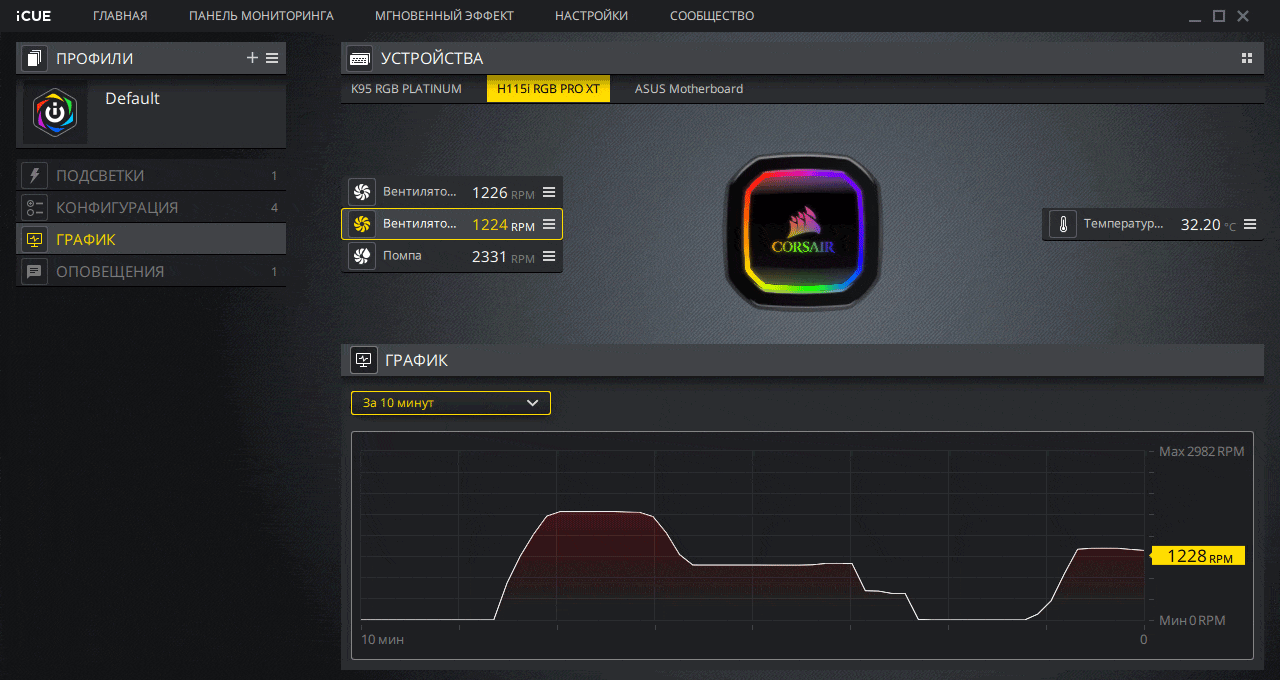This screenshot has width=1280, height=680.
Task: Click the temperature thermometer icon
Action: (x=1062, y=224)
